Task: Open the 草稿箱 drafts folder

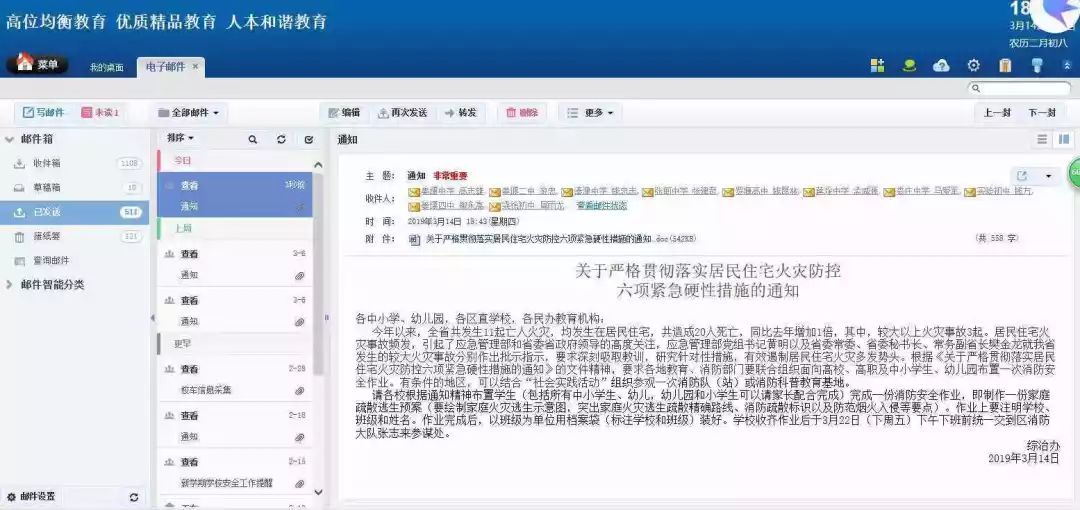Action: click(x=74, y=187)
